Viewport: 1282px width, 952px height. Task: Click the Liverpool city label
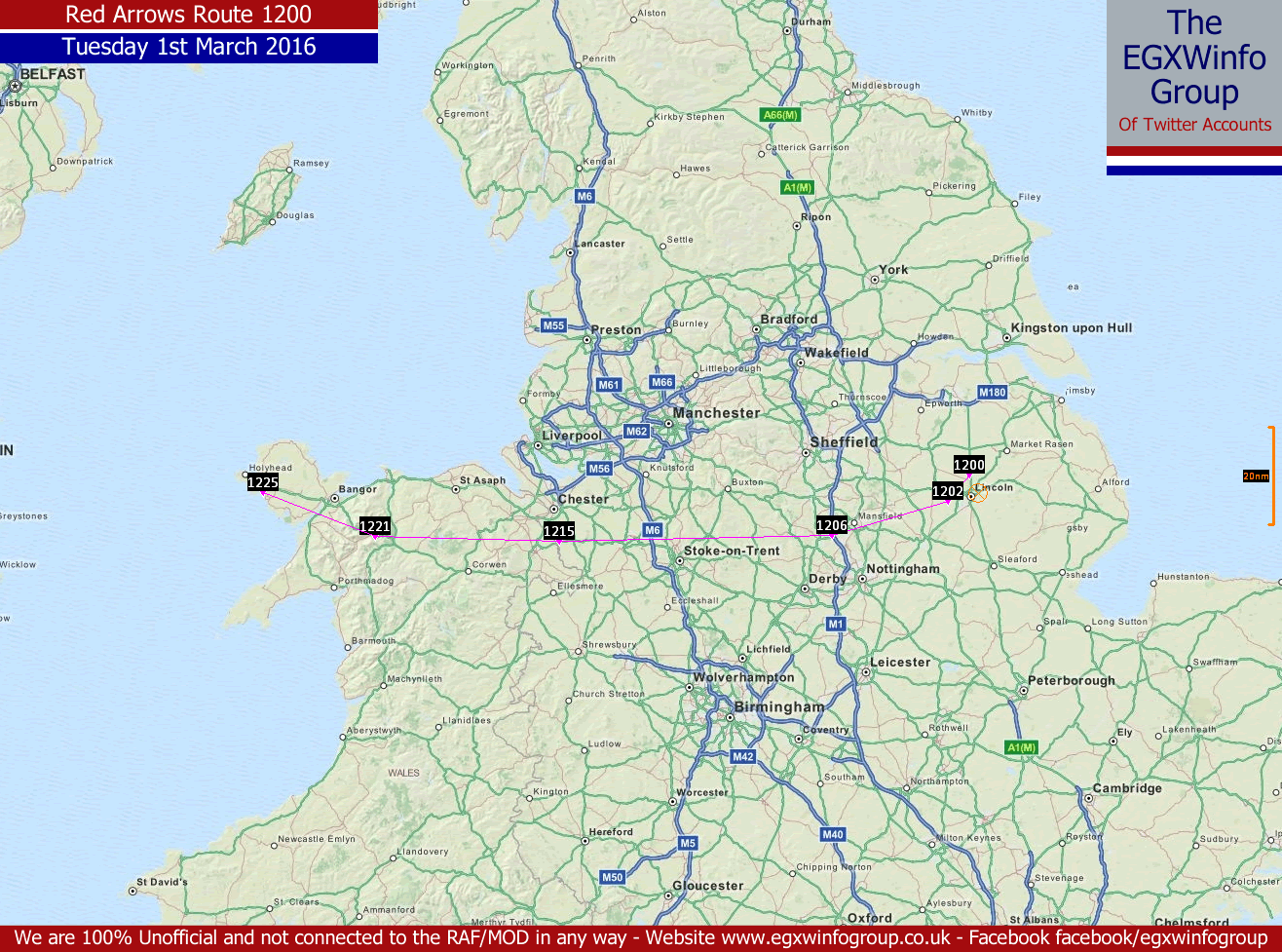573,436
